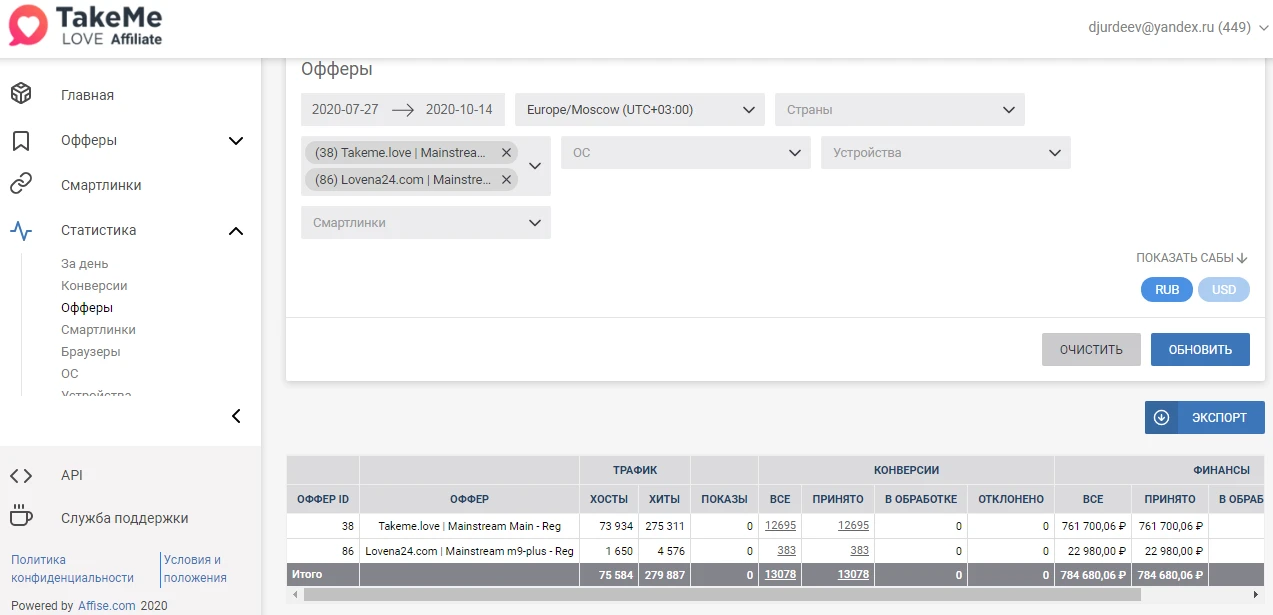The image size is (1273, 615).
Task: Click the Обновить button
Action: pyautogui.click(x=1200, y=350)
